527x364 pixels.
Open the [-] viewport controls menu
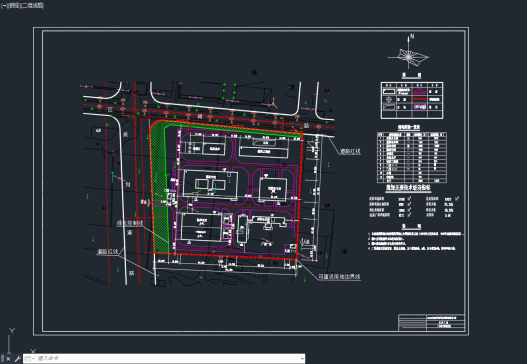tap(4, 6)
